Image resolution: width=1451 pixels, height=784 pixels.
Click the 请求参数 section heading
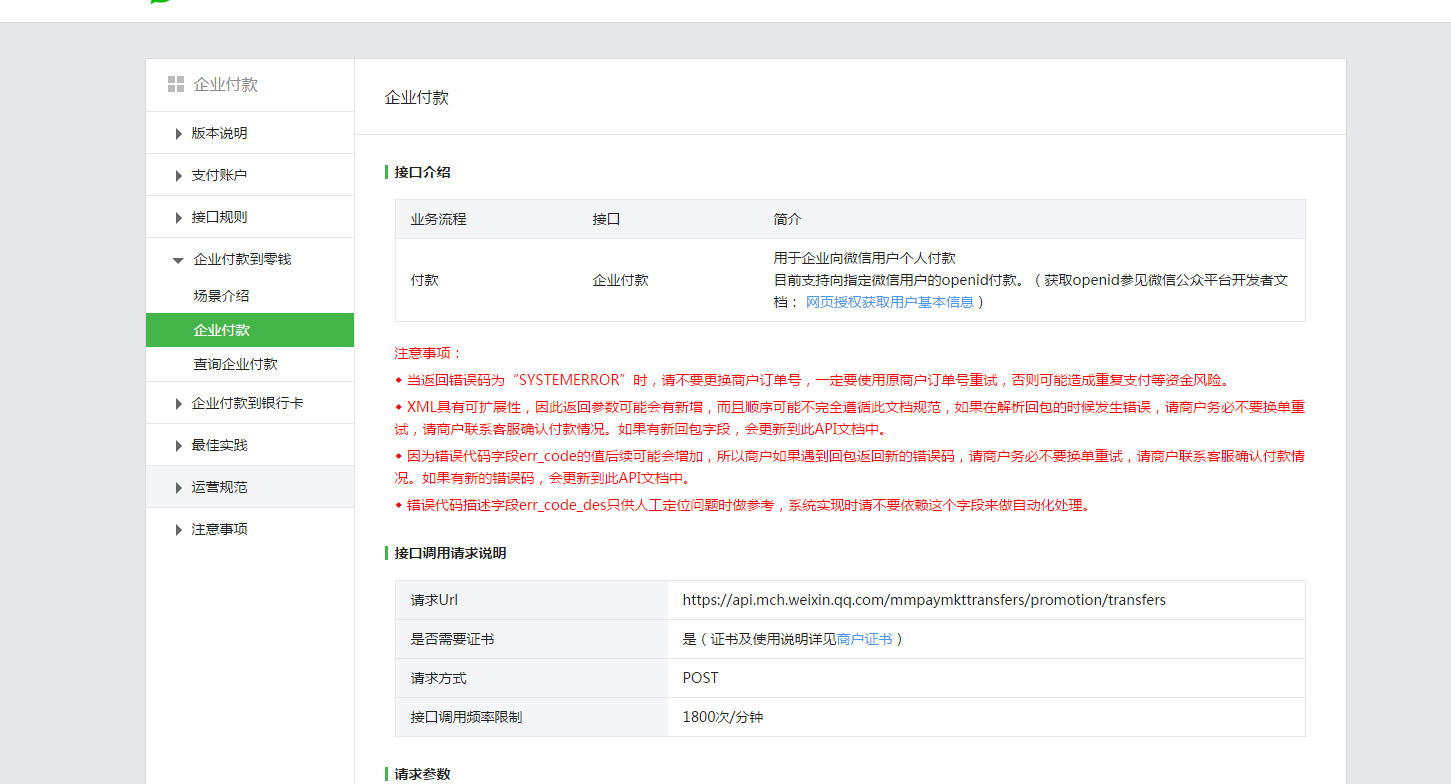coord(422,774)
